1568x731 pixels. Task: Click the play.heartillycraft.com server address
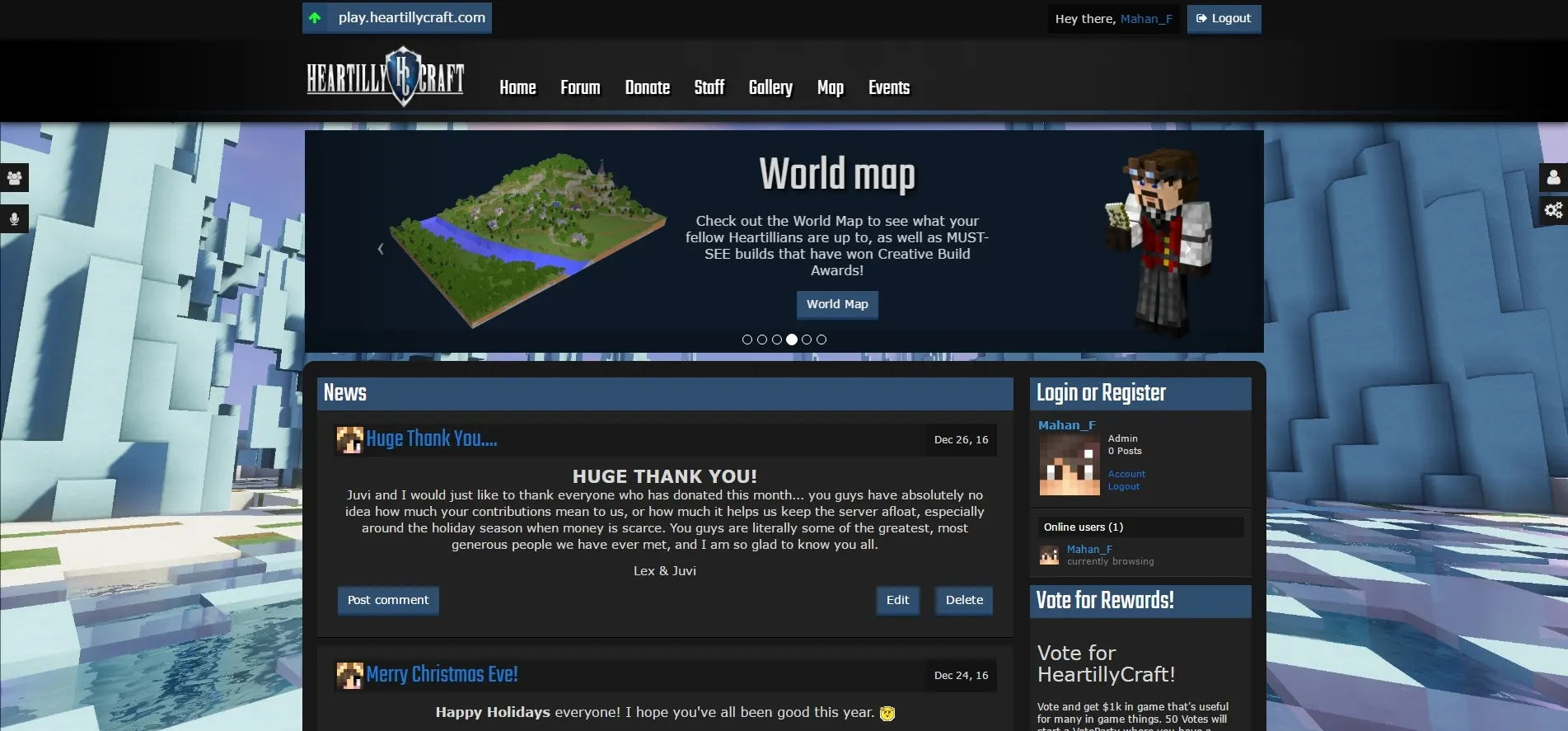(412, 17)
